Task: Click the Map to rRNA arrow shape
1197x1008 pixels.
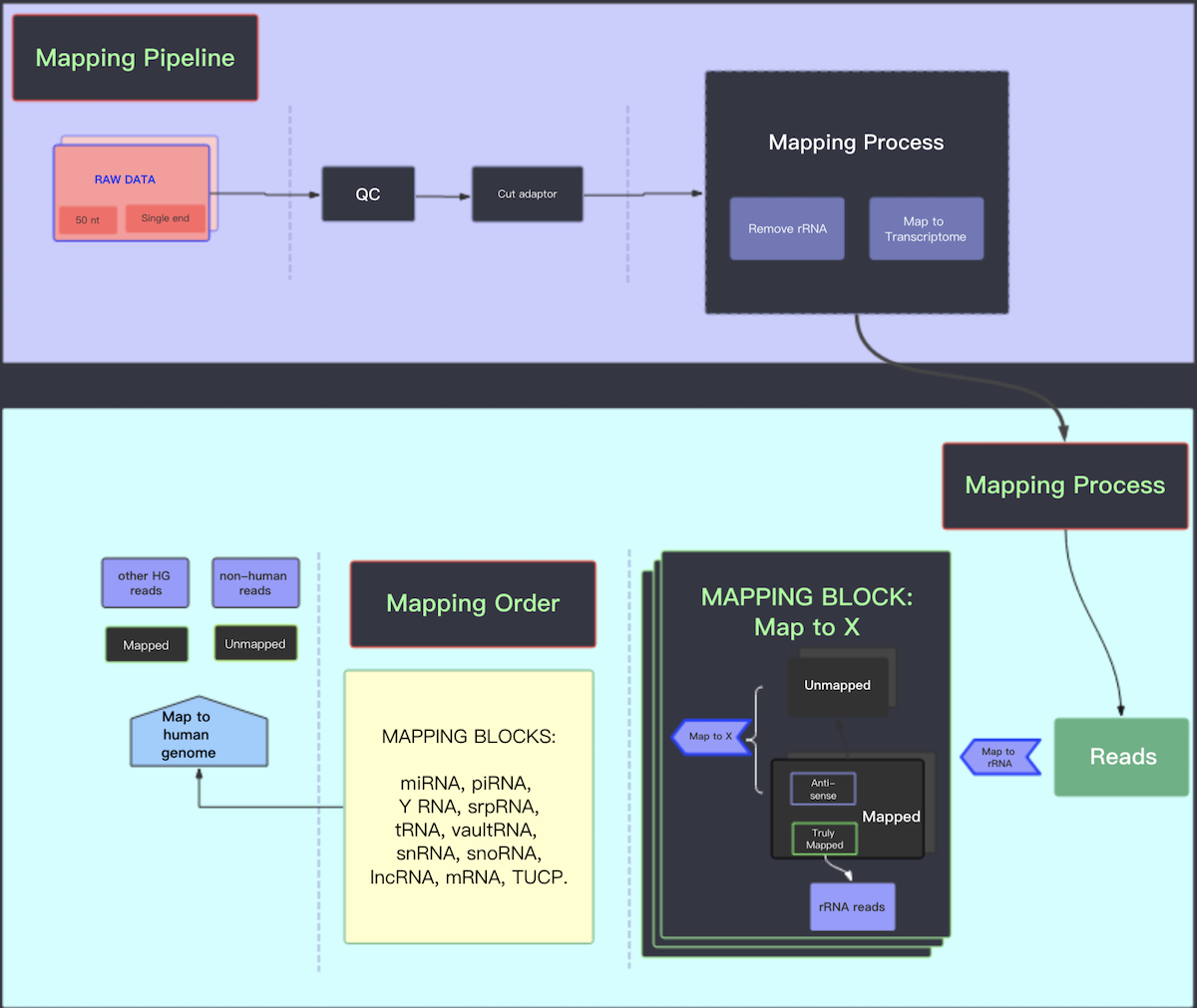Action: click(999, 758)
